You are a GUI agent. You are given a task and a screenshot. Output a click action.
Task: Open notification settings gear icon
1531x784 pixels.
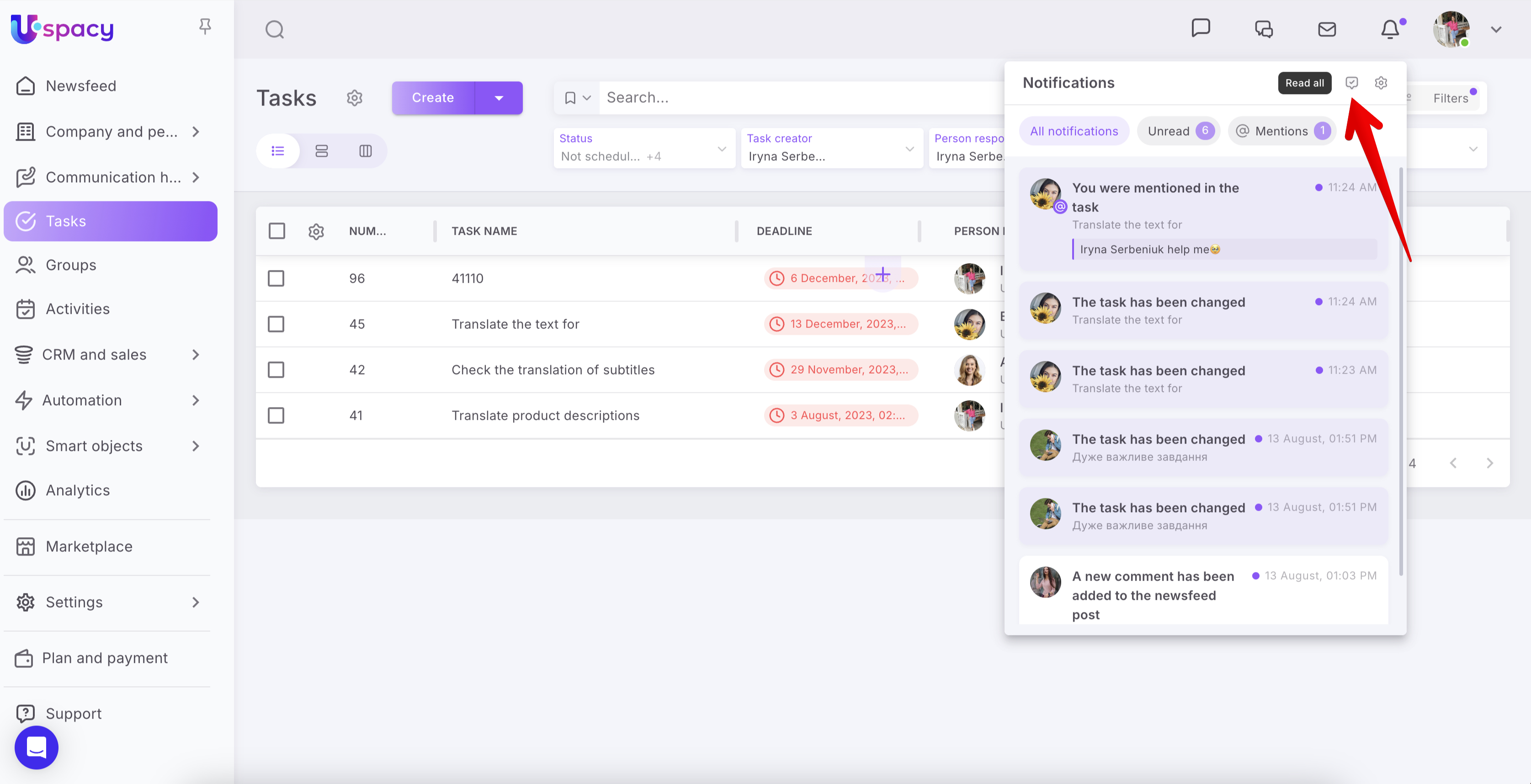[1381, 83]
